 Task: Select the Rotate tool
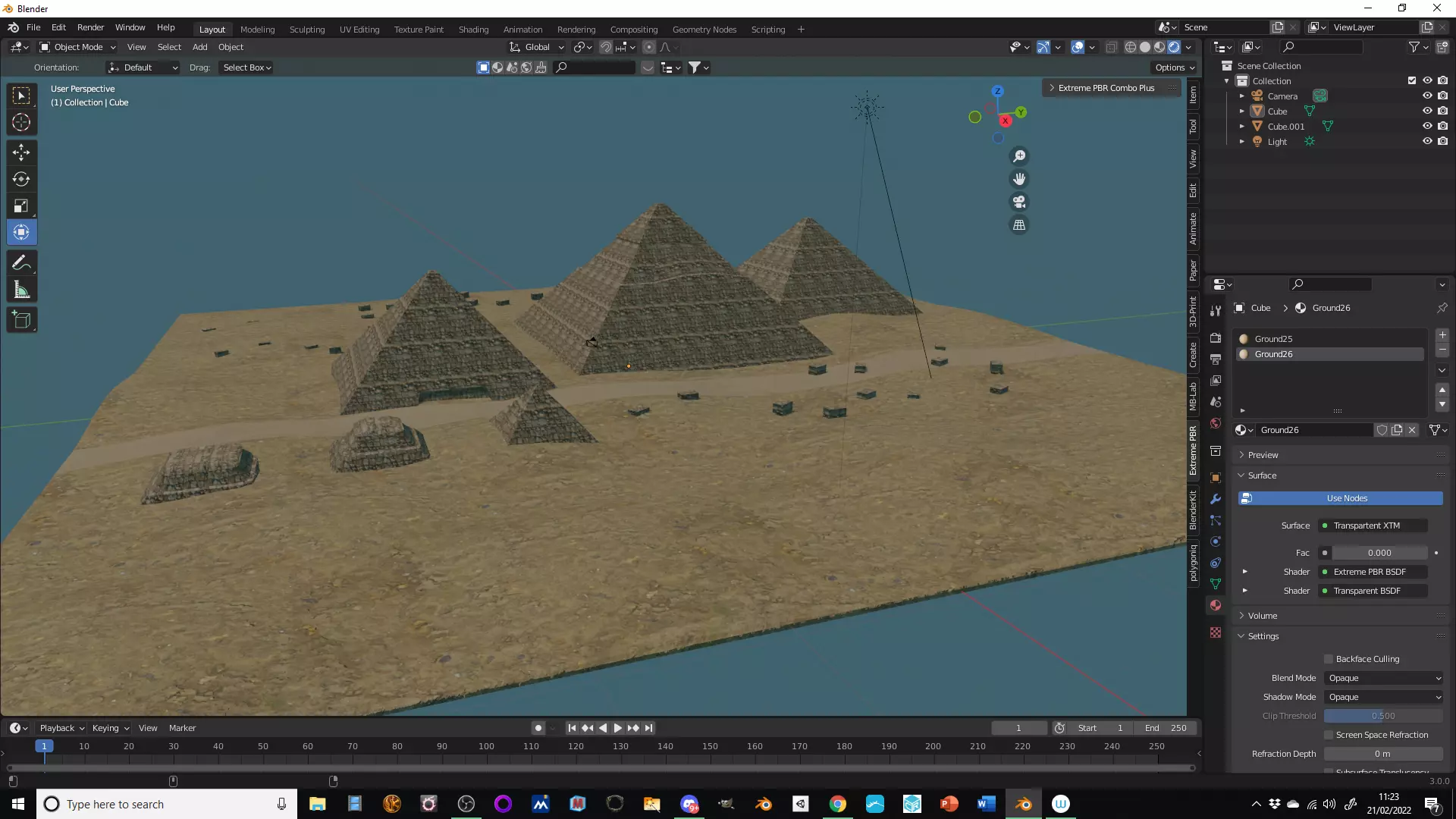tap(21, 179)
